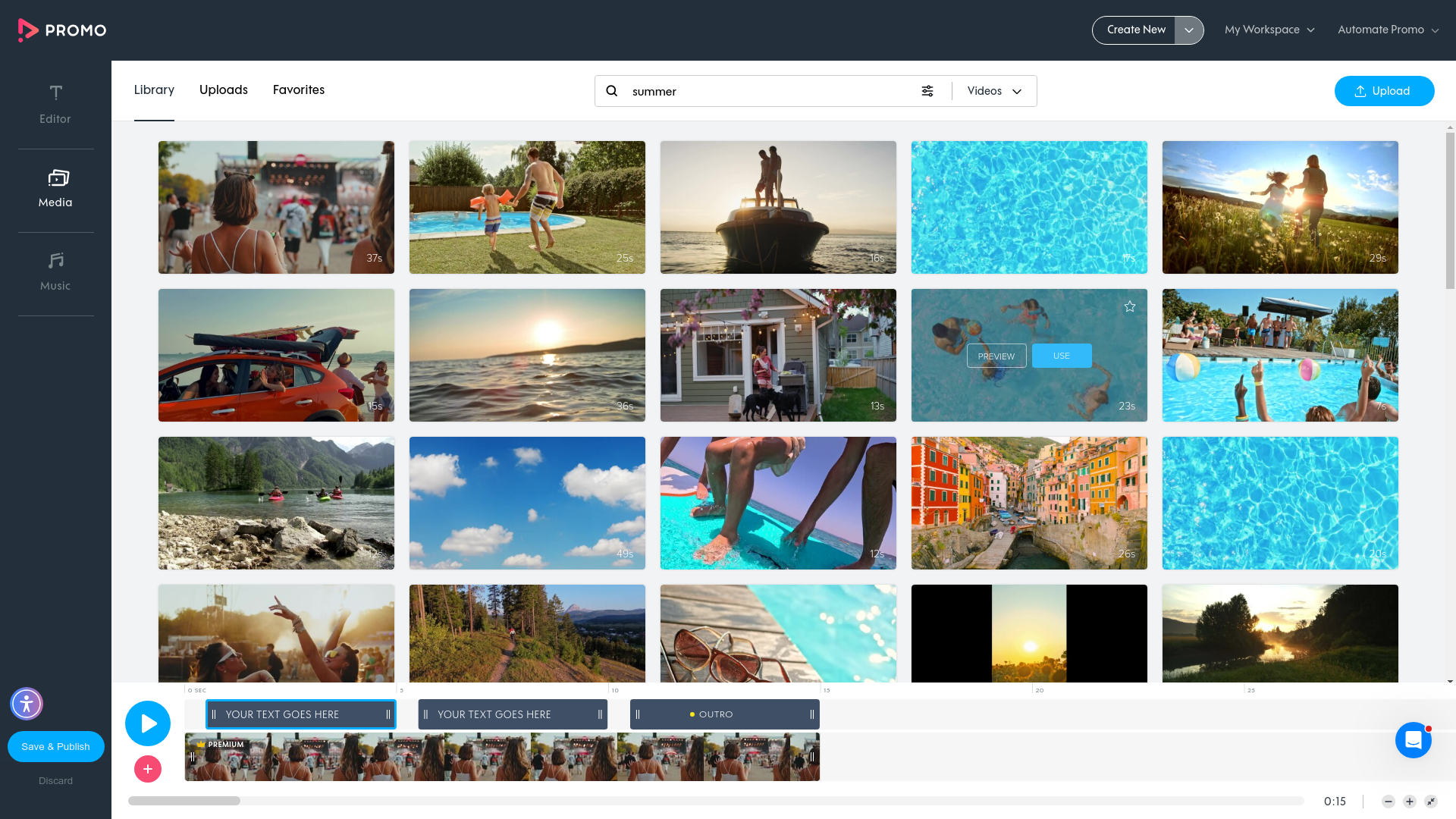
Task: Expand the Create New dropdown arrow
Action: click(x=1189, y=30)
